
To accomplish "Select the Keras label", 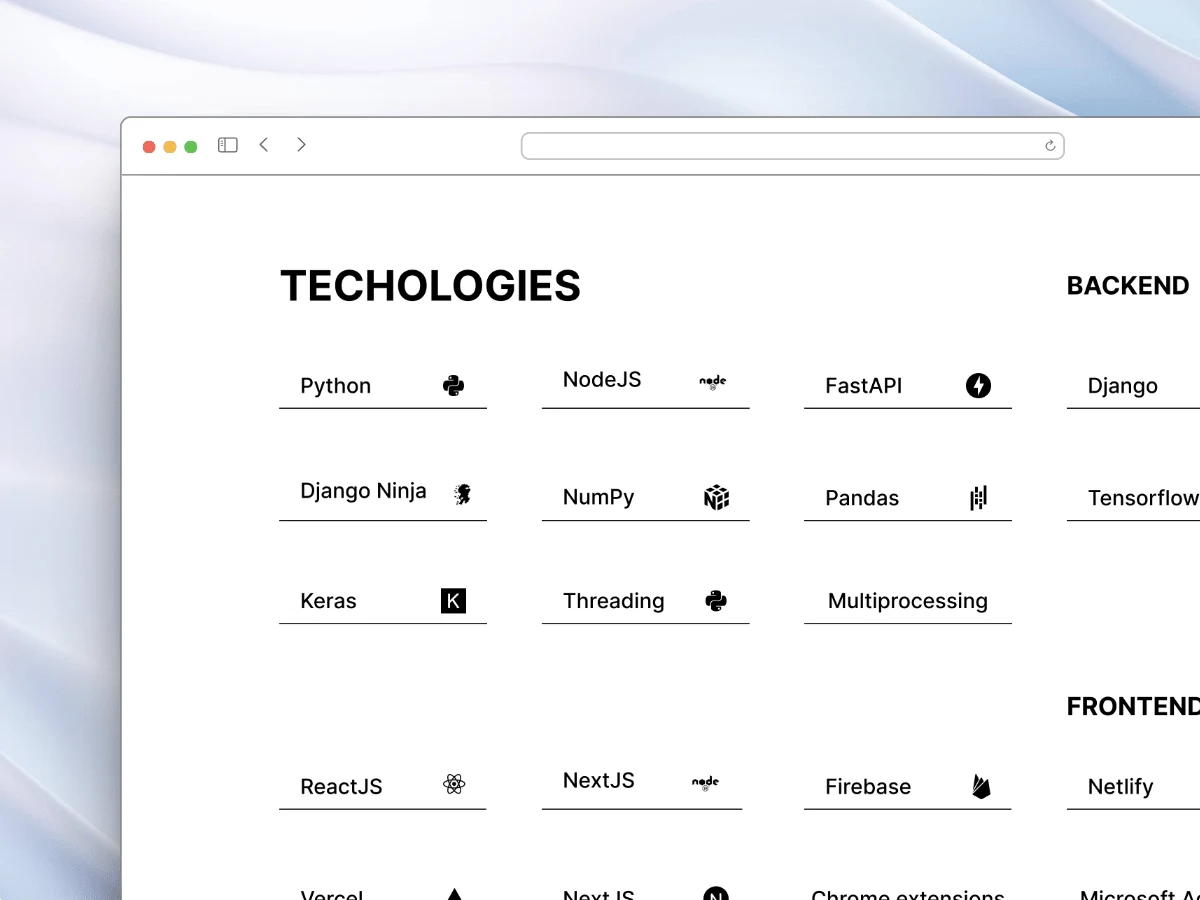I will point(328,601).
